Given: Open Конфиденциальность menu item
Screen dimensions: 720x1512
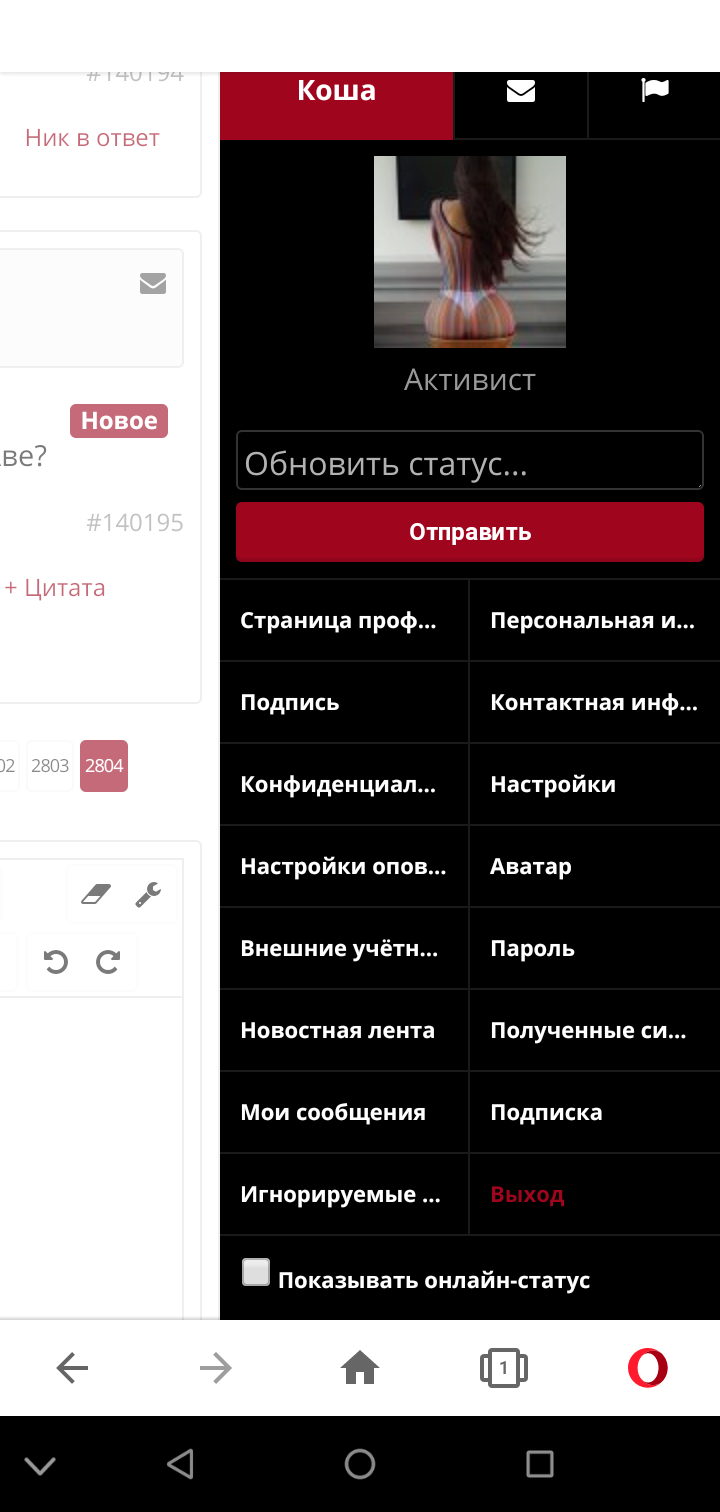Looking at the screenshot, I should (344, 784).
